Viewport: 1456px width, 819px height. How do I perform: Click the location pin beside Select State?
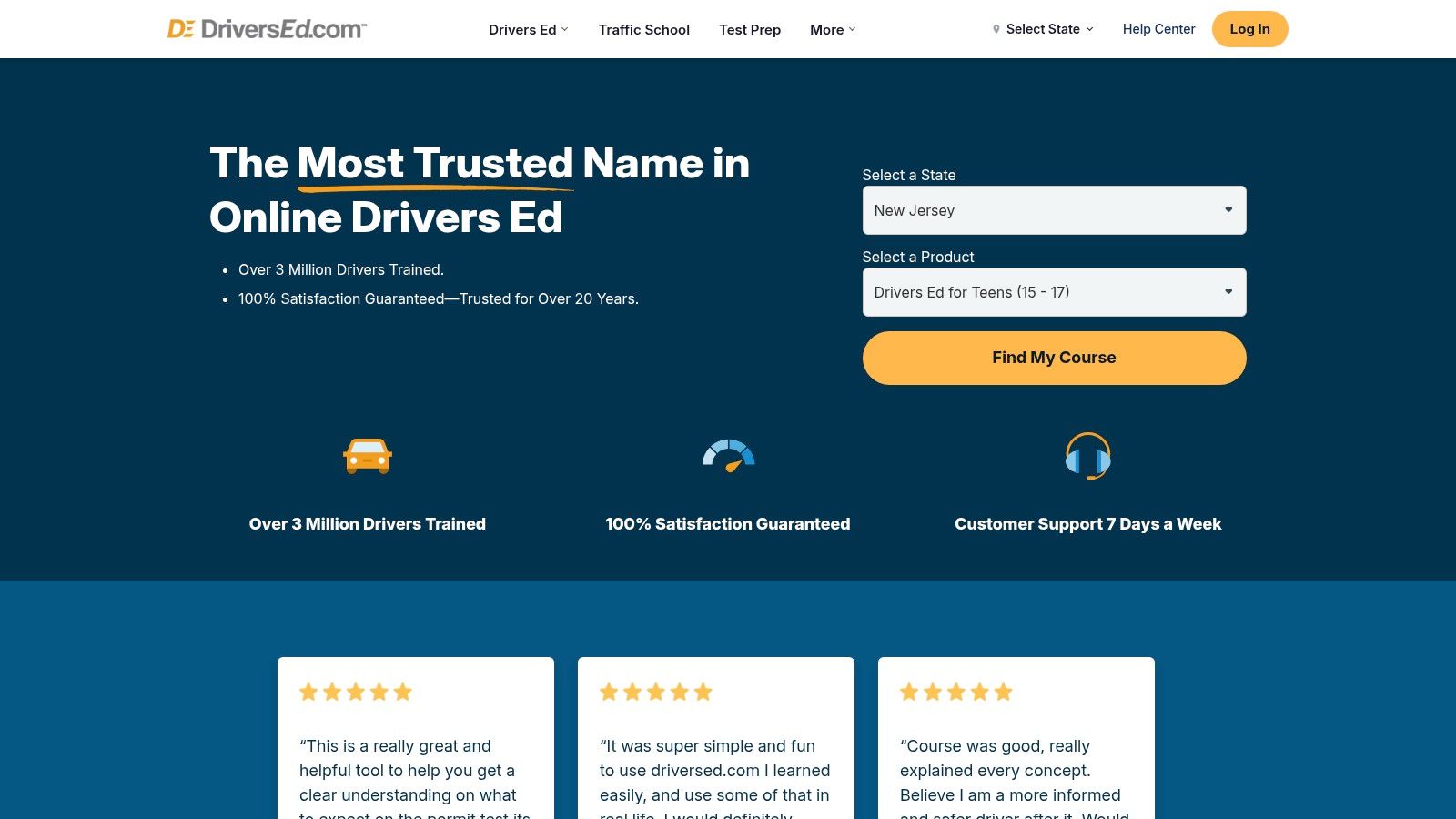996,29
